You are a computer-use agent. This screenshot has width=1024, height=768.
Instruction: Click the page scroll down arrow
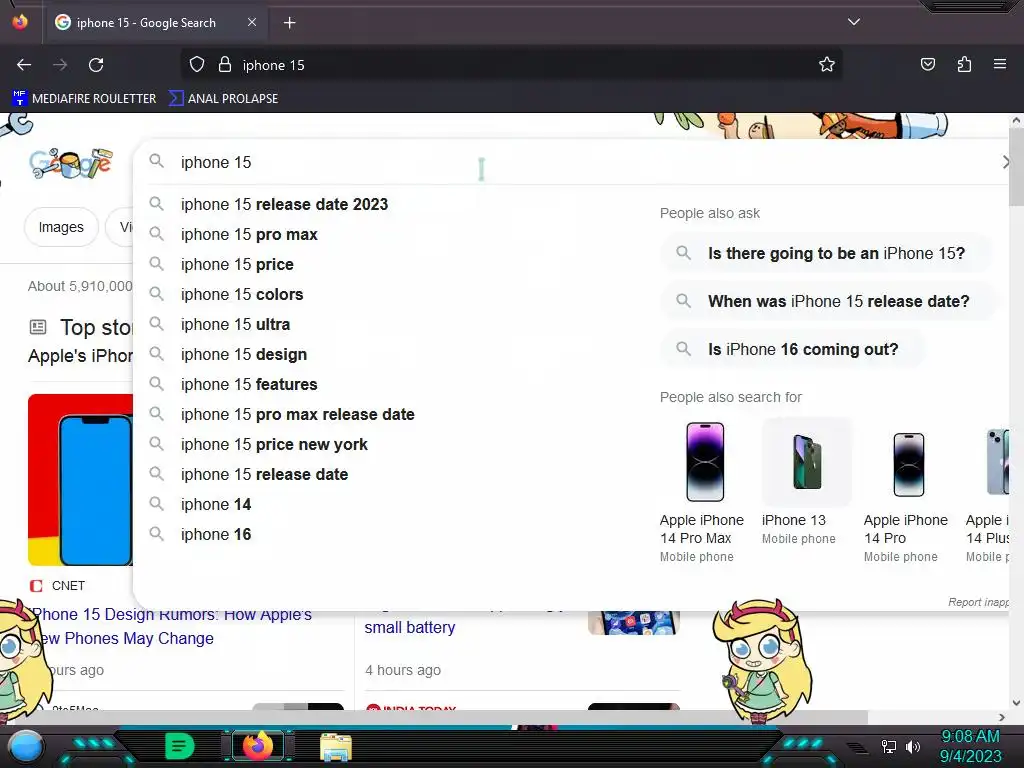click(x=1016, y=703)
